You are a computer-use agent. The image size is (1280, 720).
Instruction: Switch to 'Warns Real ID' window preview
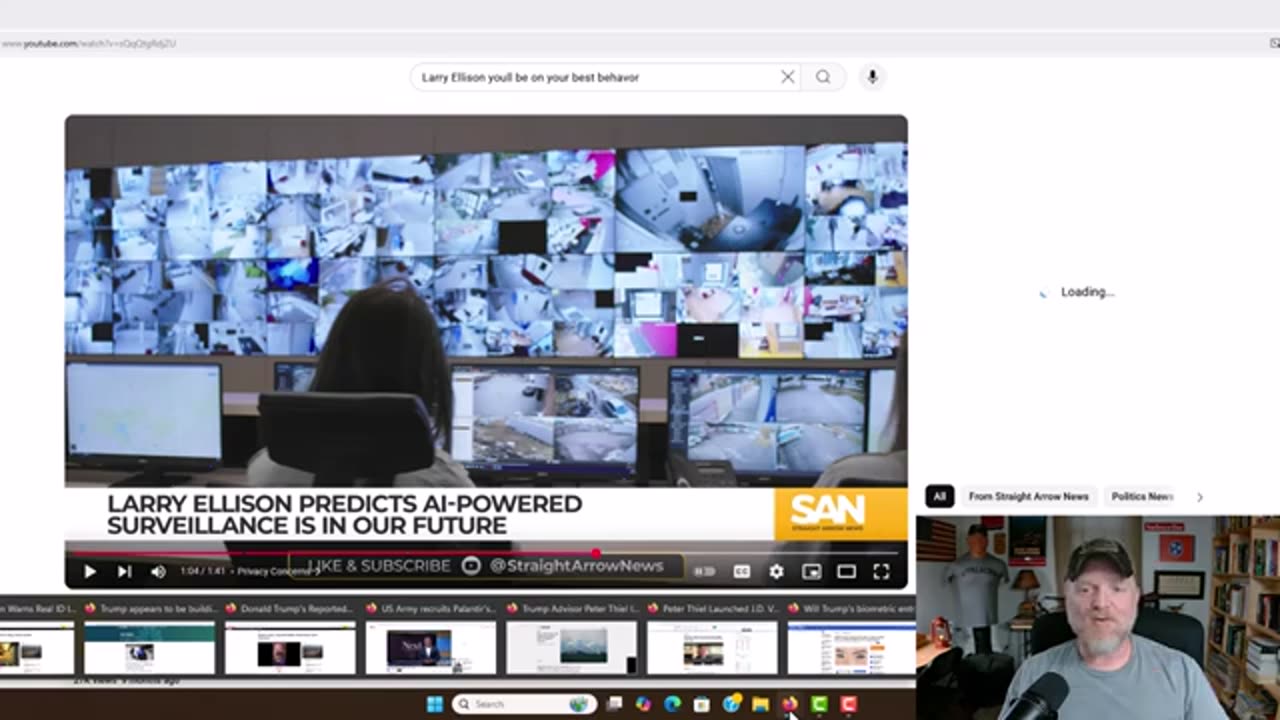tap(37, 639)
